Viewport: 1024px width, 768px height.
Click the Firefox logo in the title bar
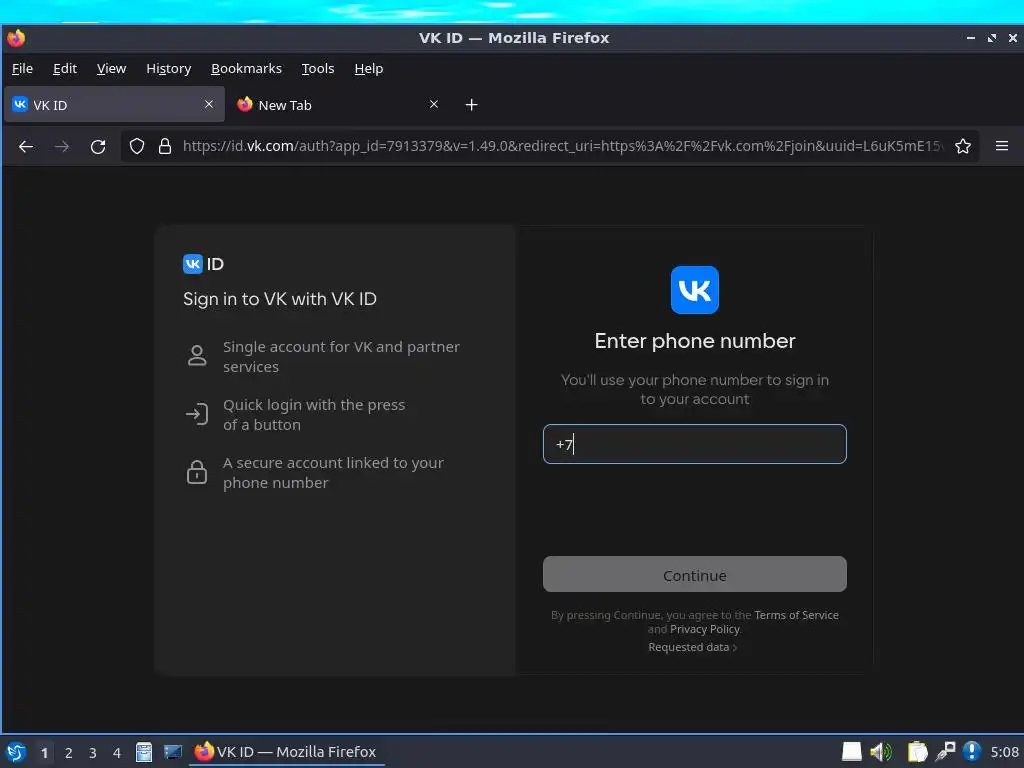(x=16, y=38)
